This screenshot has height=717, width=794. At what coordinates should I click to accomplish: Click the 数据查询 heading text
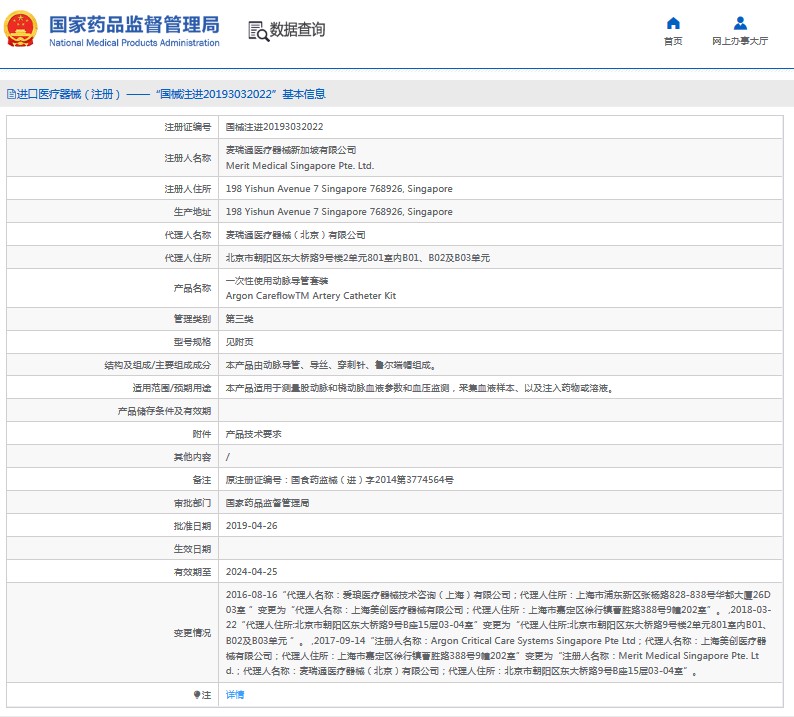coord(297,29)
